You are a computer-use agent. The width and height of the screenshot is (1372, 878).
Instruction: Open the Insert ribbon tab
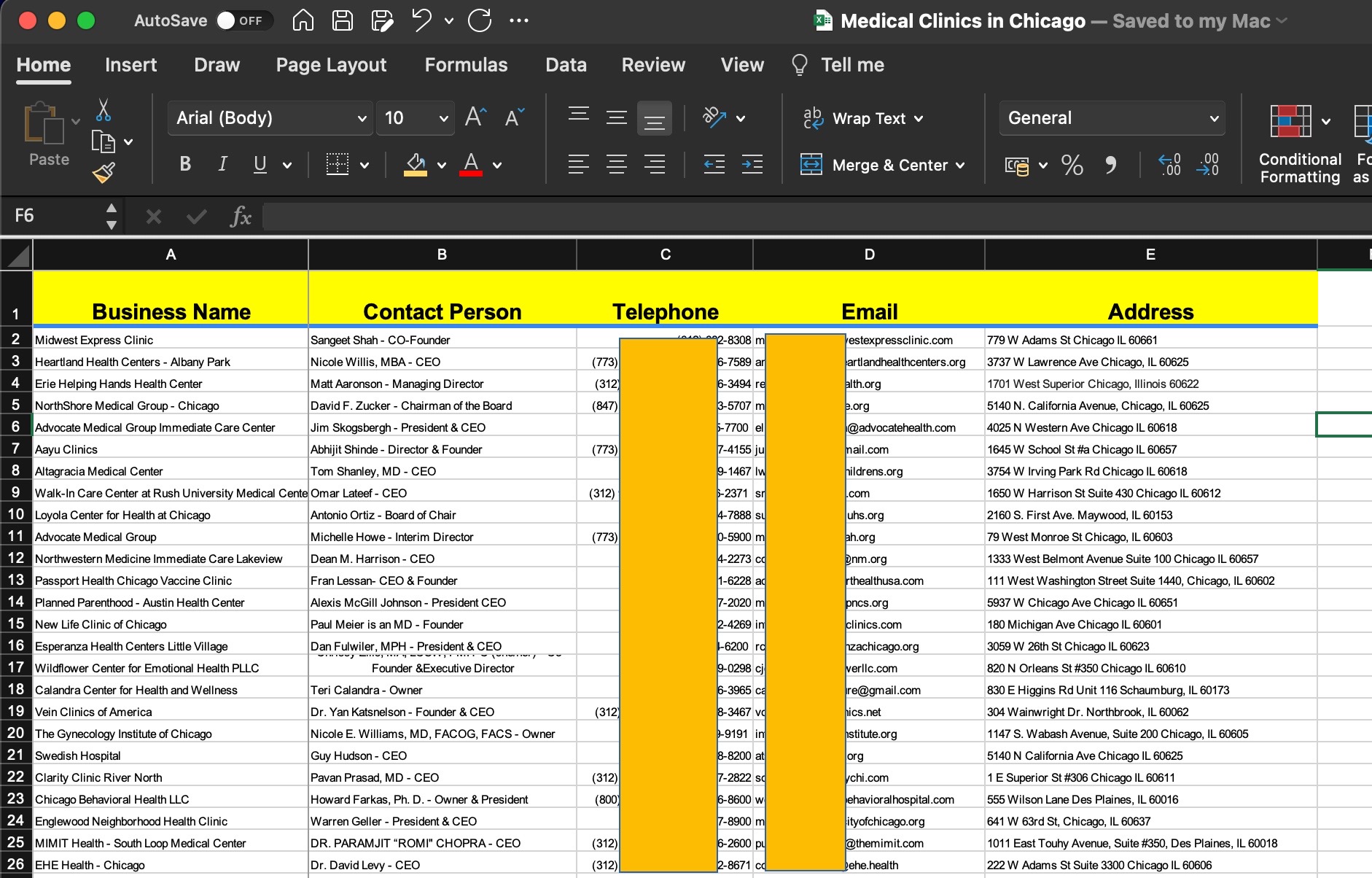pyautogui.click(x=130, y=65)
